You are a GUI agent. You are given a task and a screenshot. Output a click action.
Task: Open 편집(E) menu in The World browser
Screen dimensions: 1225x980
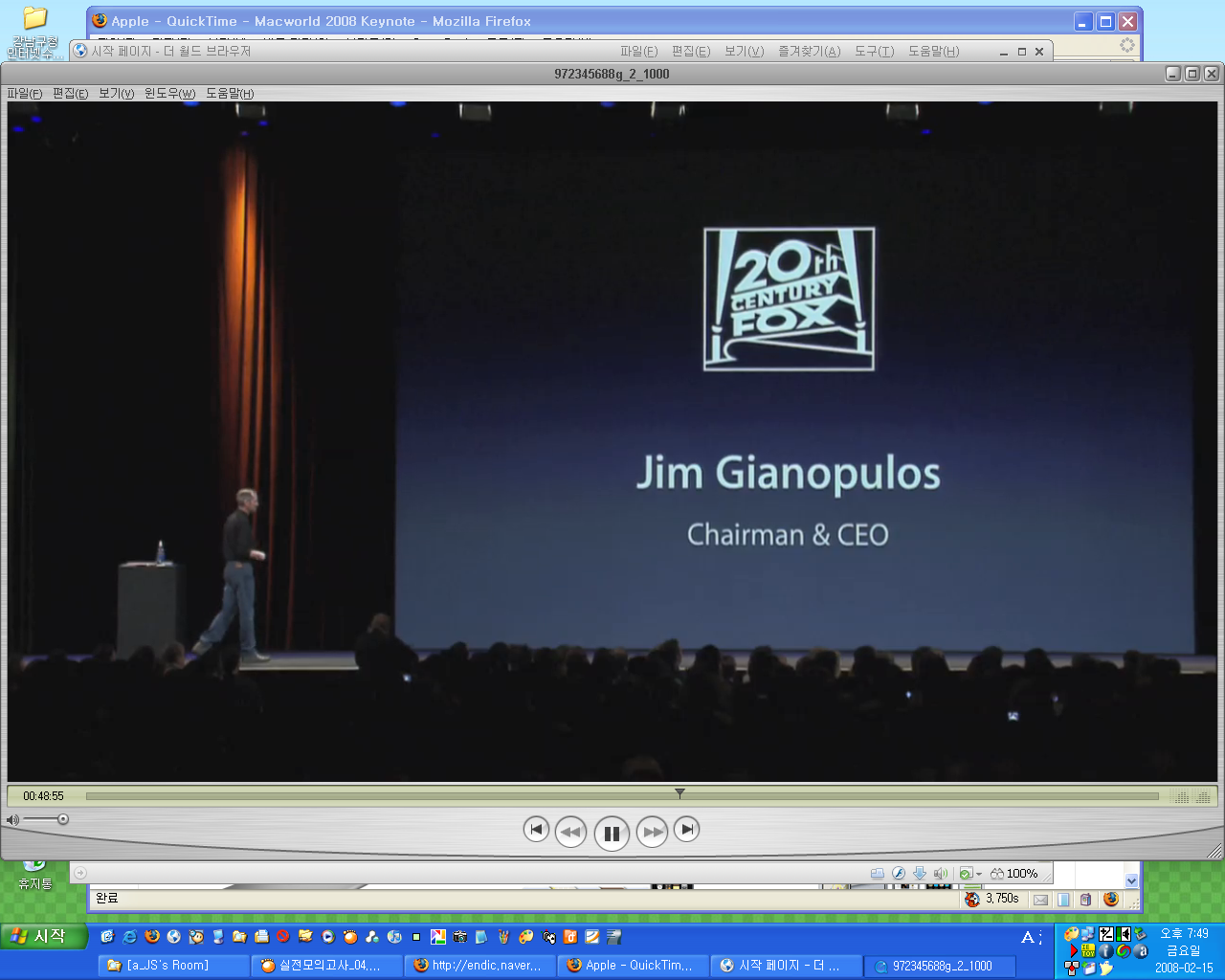click(691, 51)
